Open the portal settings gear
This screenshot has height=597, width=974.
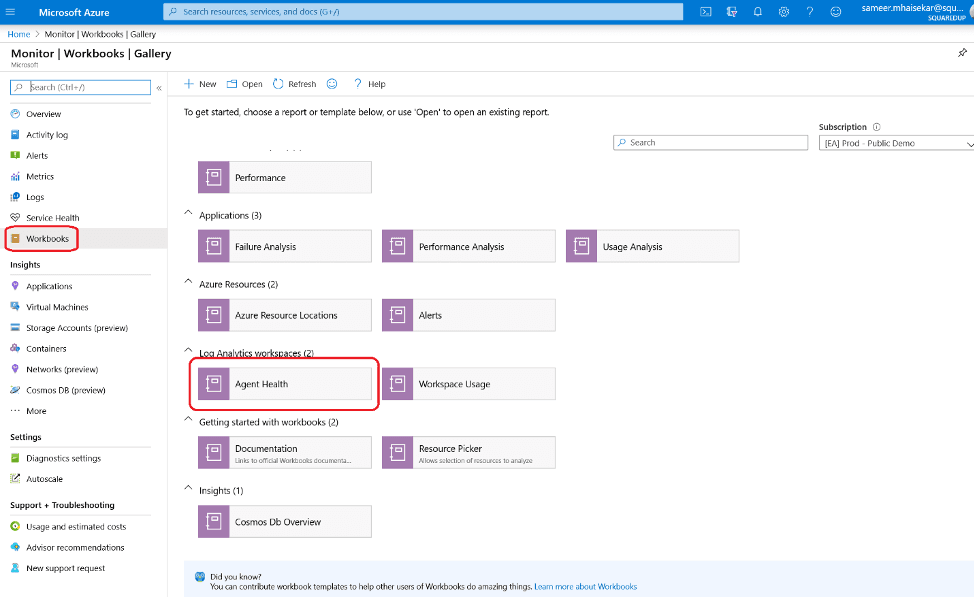coord(784,12)
